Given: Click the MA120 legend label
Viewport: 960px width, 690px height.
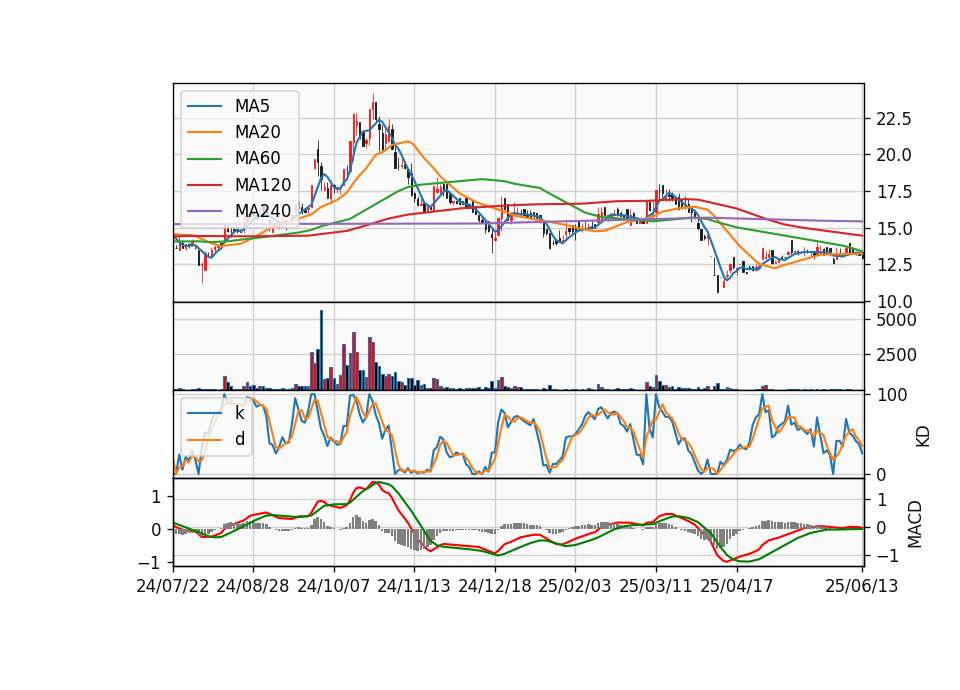Looking at the screenshot, I should pyautogui.click(x=263, y=185).
